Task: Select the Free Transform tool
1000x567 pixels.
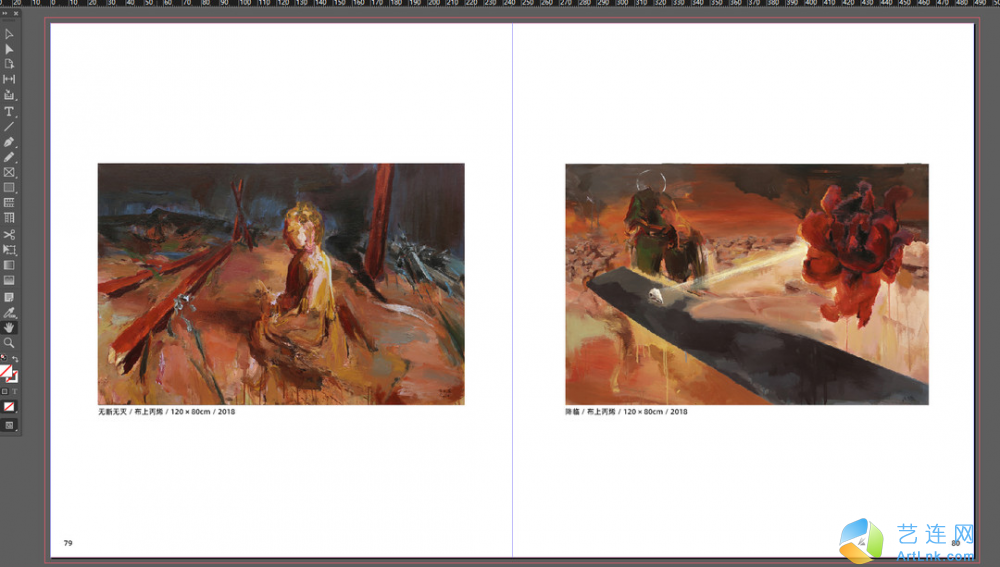Action: 9,250
